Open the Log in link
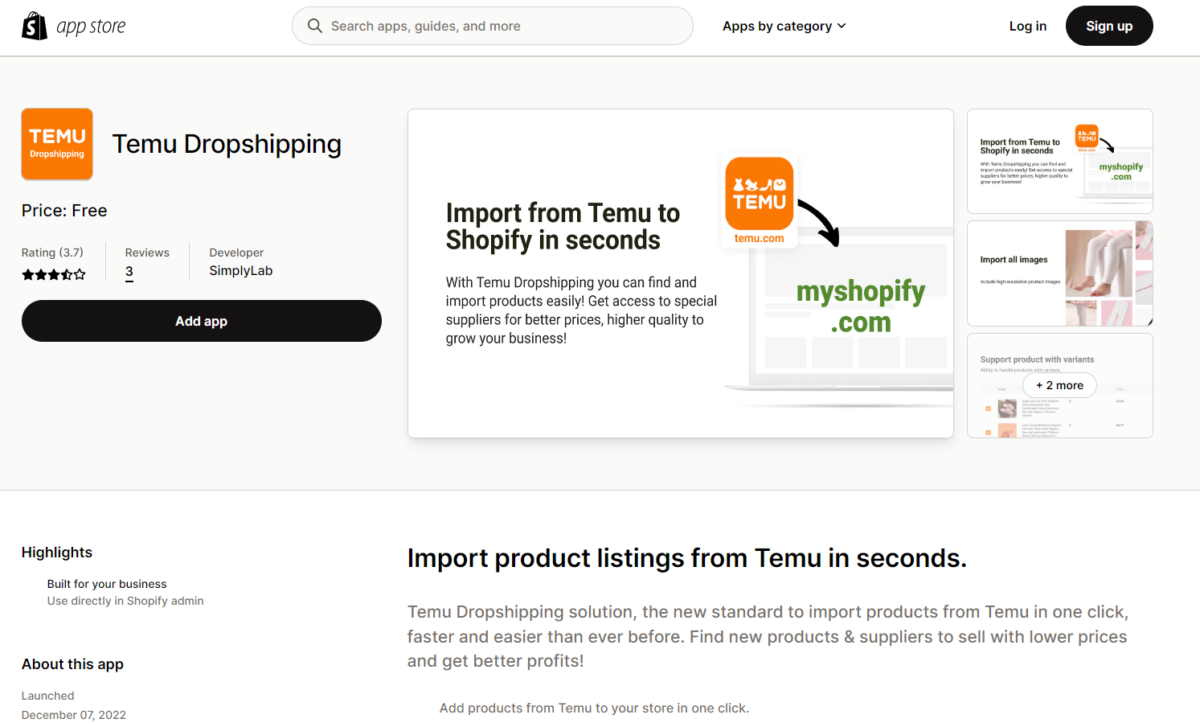This screenshot has height=723, width=1200. click(x=1028, y=25)
